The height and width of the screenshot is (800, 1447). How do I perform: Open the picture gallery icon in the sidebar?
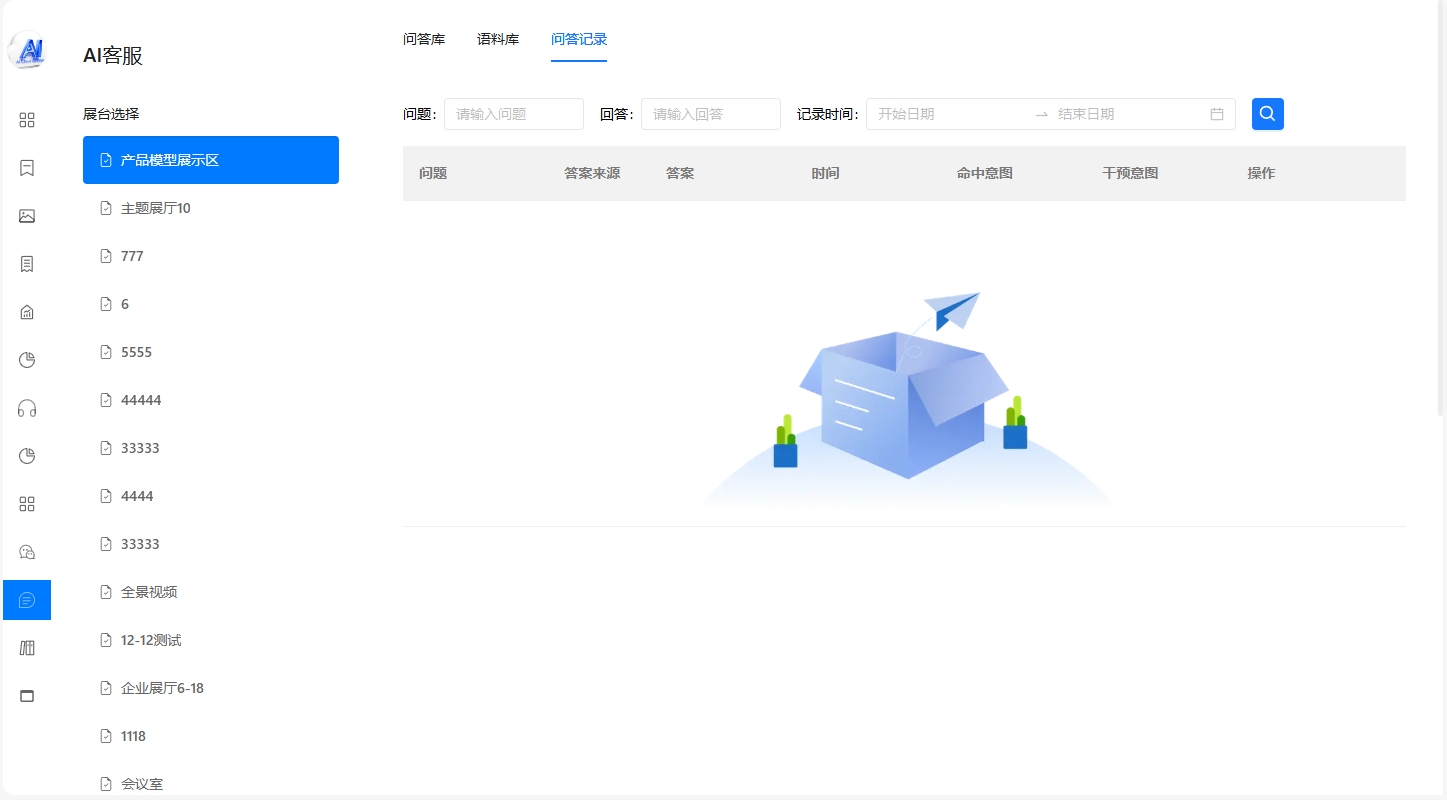[27, 216]
